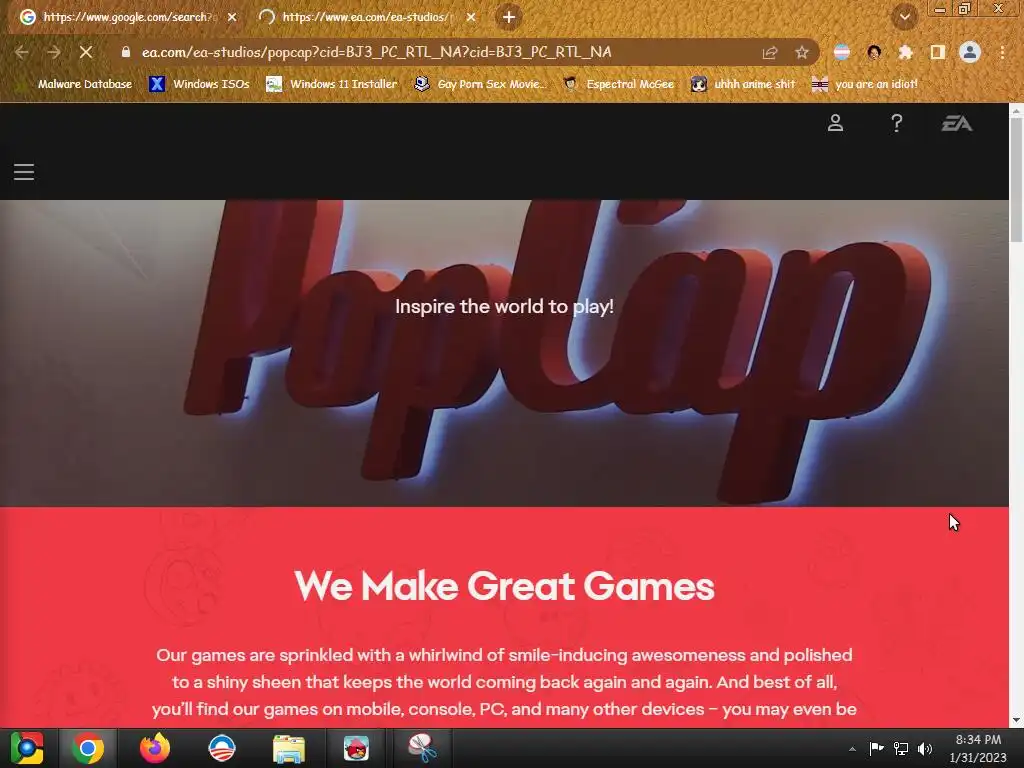This screenshot has width=1024, height=768.
Task: Show hidden system tray icons
Action: tap(852, 749)
